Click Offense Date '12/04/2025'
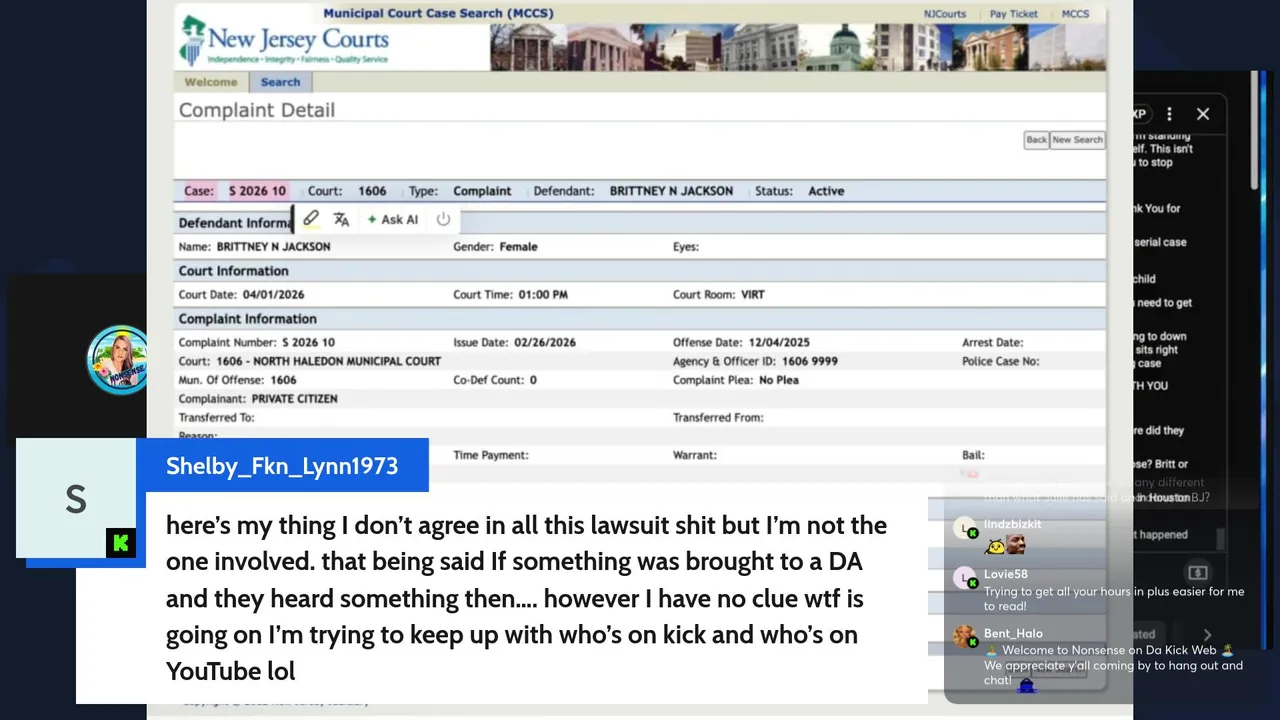 [779, 343]
